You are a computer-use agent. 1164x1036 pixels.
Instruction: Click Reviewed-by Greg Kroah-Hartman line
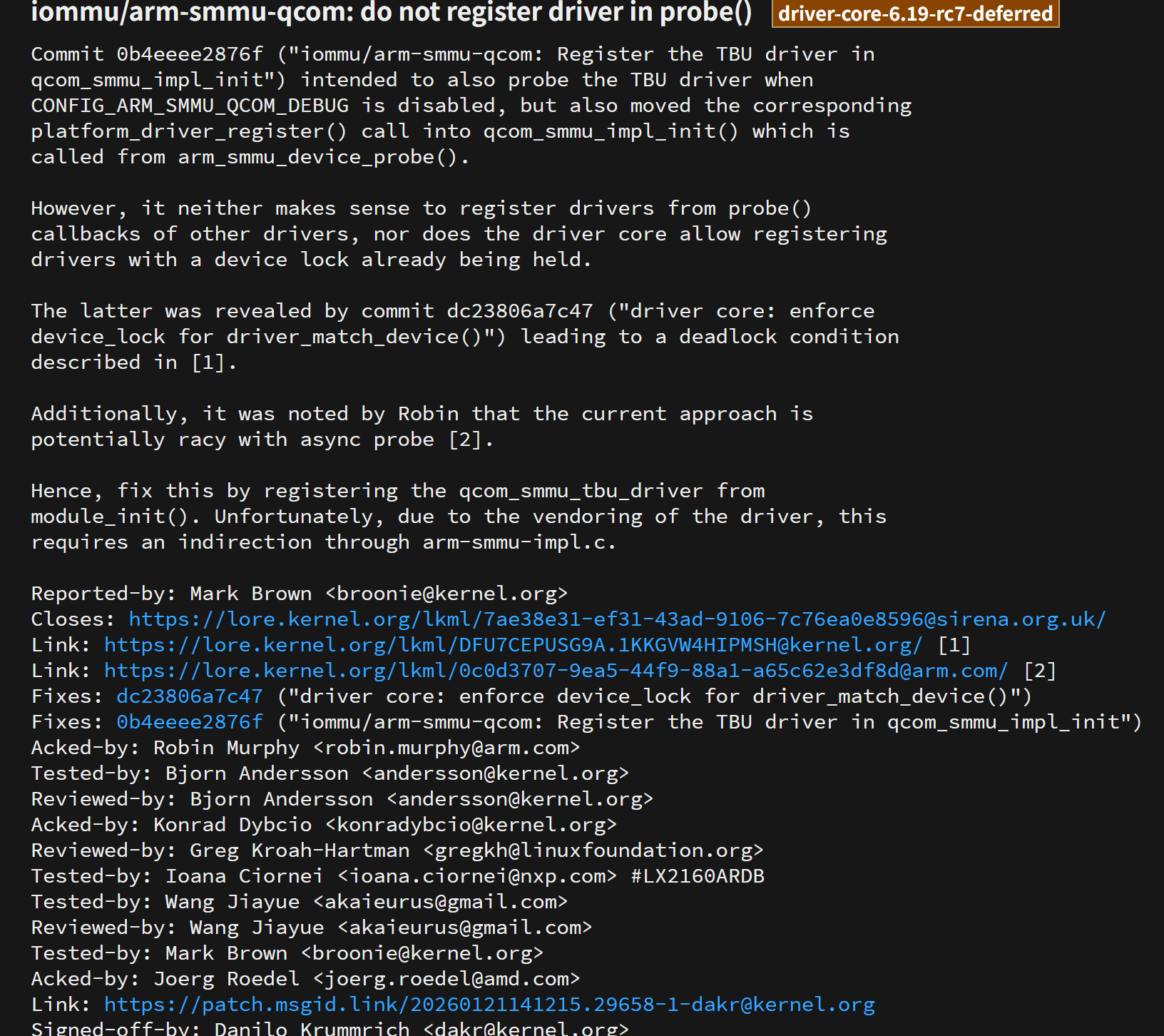coord(397,850)
